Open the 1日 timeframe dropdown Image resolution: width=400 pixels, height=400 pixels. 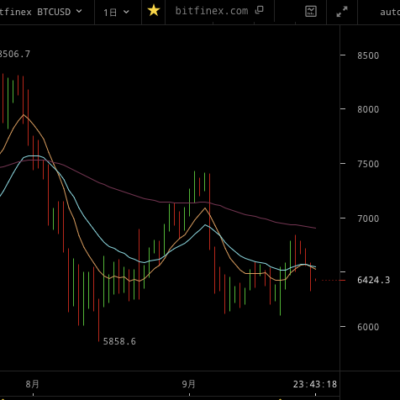tap(116, 12)
